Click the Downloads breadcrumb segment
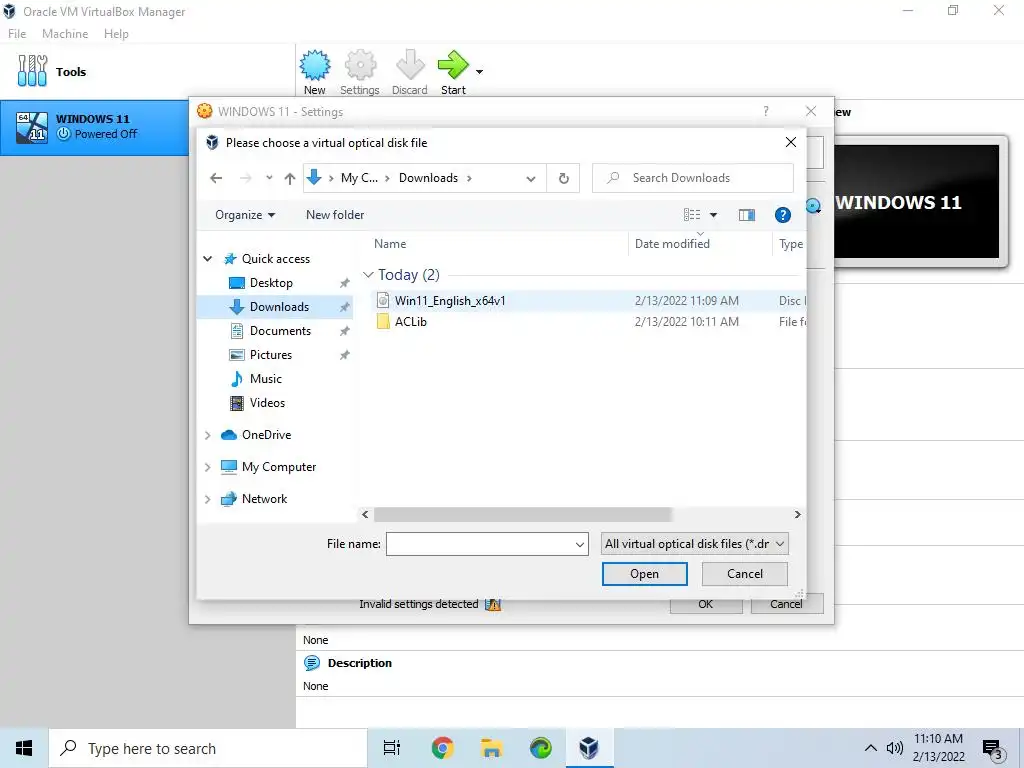The width and height of the screenshot is (1024, 768). pyautogui.click(x=428, y=178)
